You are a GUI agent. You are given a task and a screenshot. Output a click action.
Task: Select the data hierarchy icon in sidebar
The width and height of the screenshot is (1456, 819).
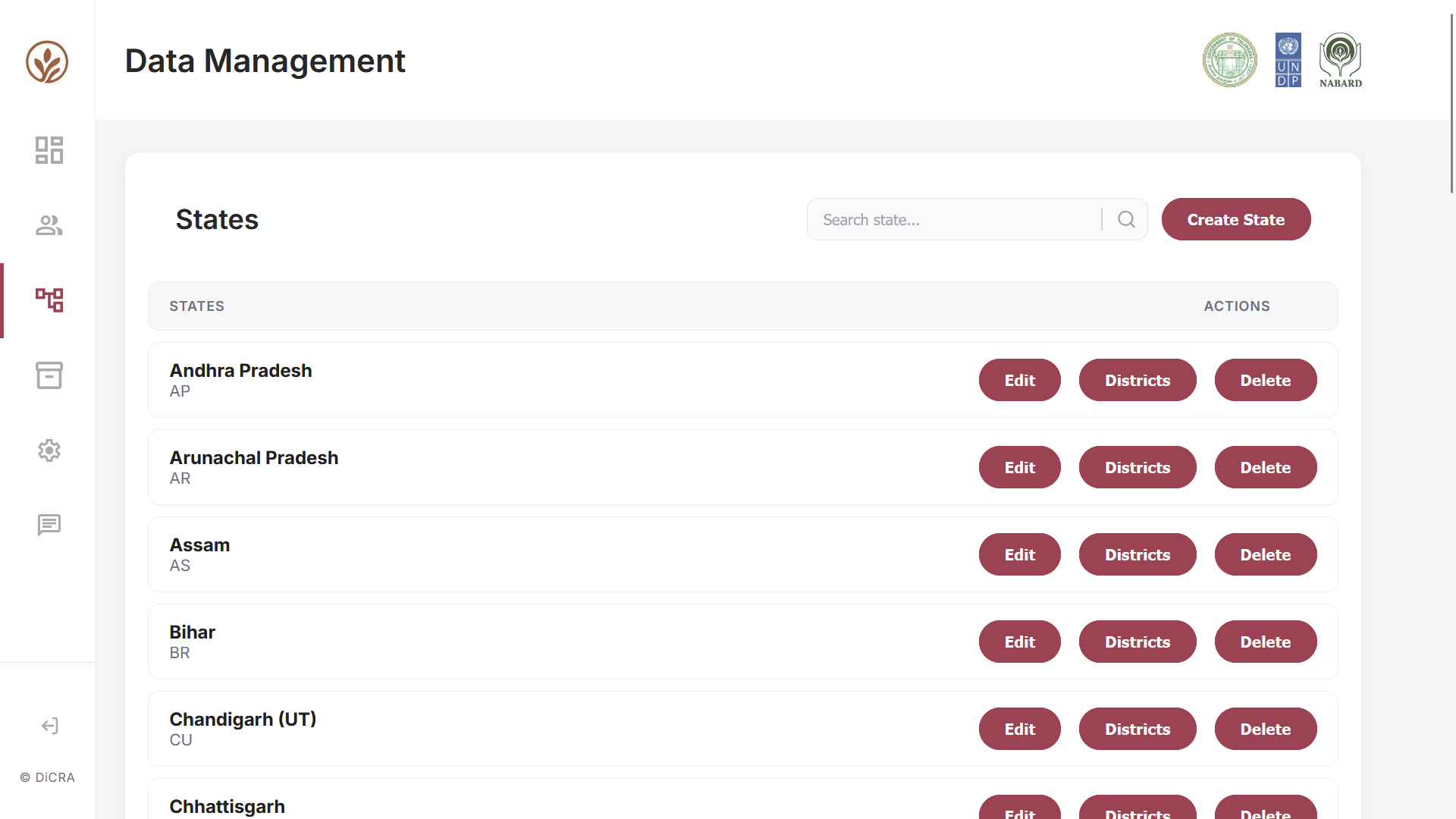[49, 300]
